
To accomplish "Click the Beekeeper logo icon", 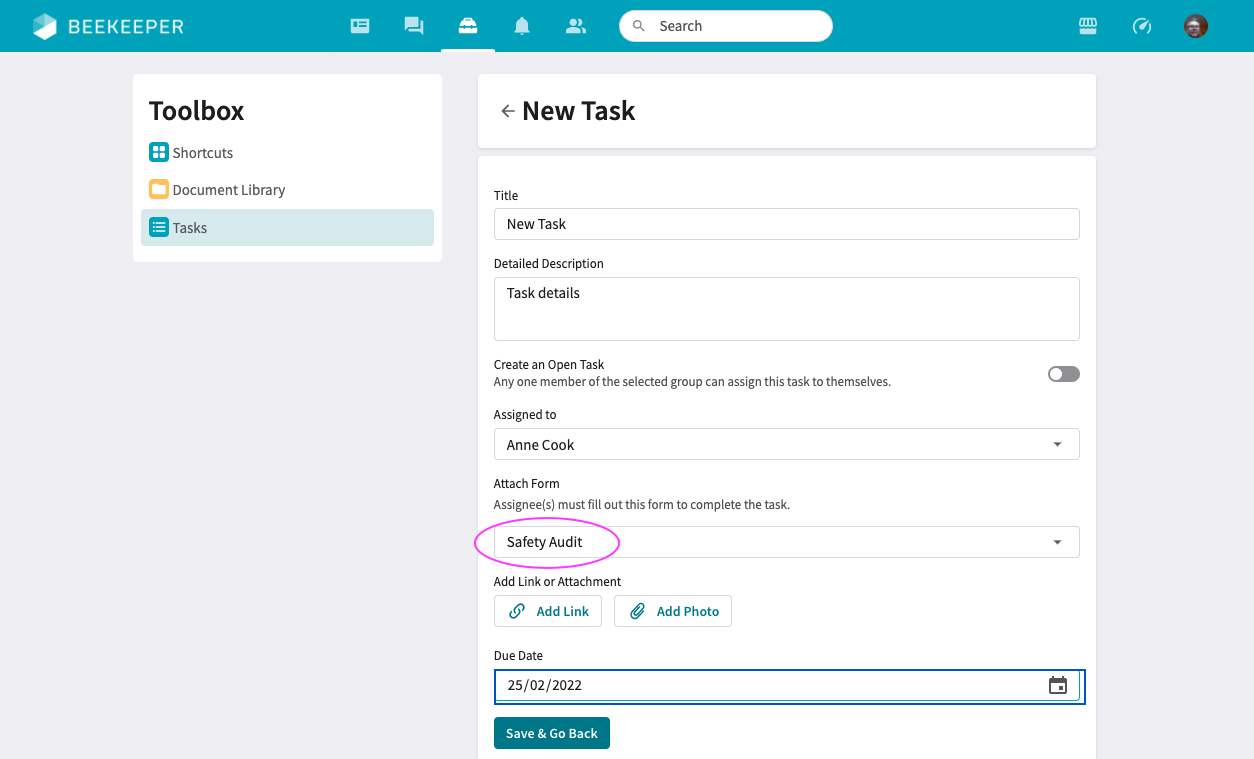I will [45, 26].
